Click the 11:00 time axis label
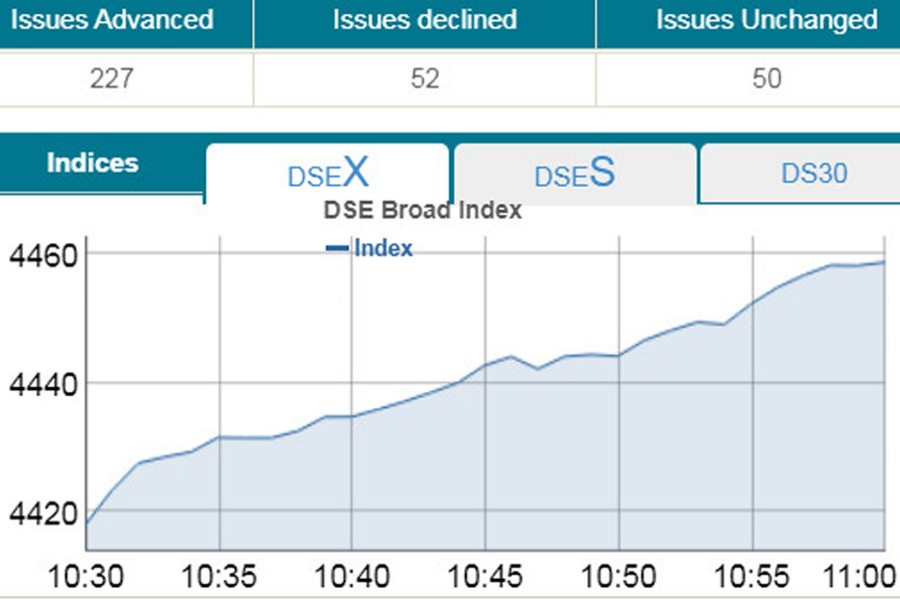The width and height of the screenshot is (900, 600). pyautogui.click(x=859, y=577)
